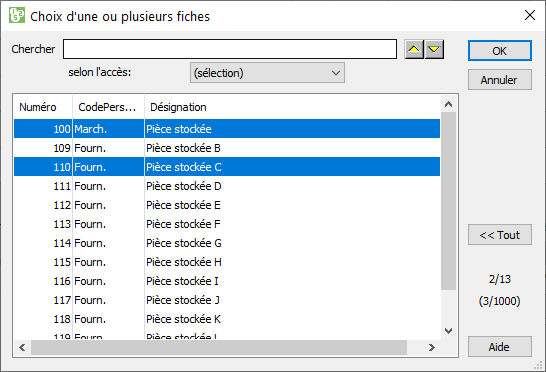Image resolution: width=546 pixels, height=372 pixels.
Task: Click the list scroll down arrow
Action: pos(448,331)
